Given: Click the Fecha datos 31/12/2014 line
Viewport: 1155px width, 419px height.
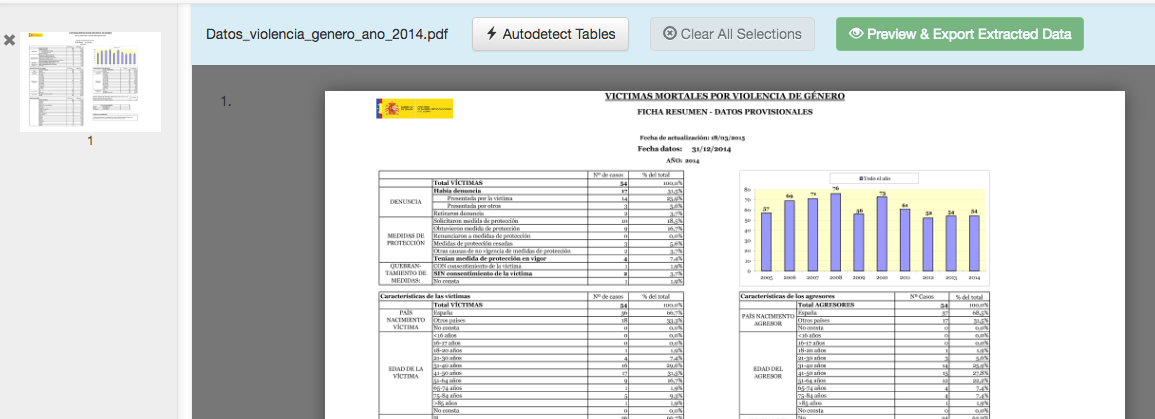Looking at the screenshot, I should tap(684, 149).
